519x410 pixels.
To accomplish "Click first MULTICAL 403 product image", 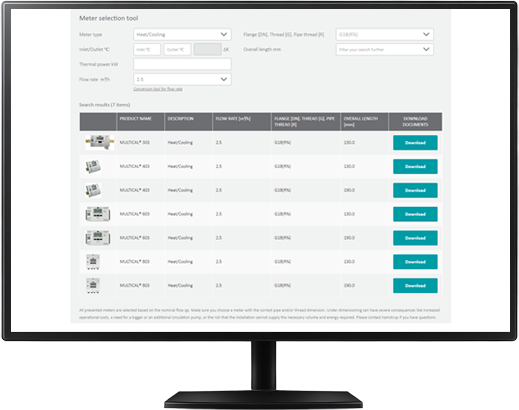I will tap(93, 166).
